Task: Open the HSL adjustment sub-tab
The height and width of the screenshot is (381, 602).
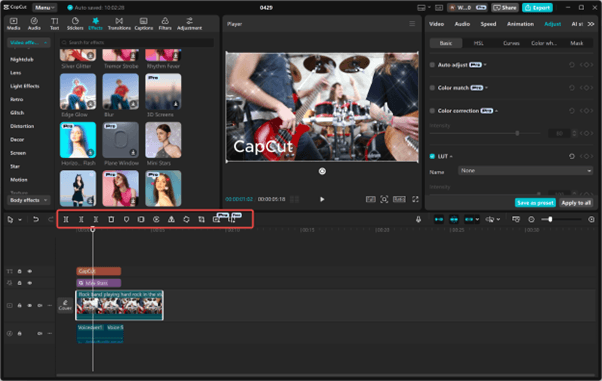Action: [x=478, y=43]
